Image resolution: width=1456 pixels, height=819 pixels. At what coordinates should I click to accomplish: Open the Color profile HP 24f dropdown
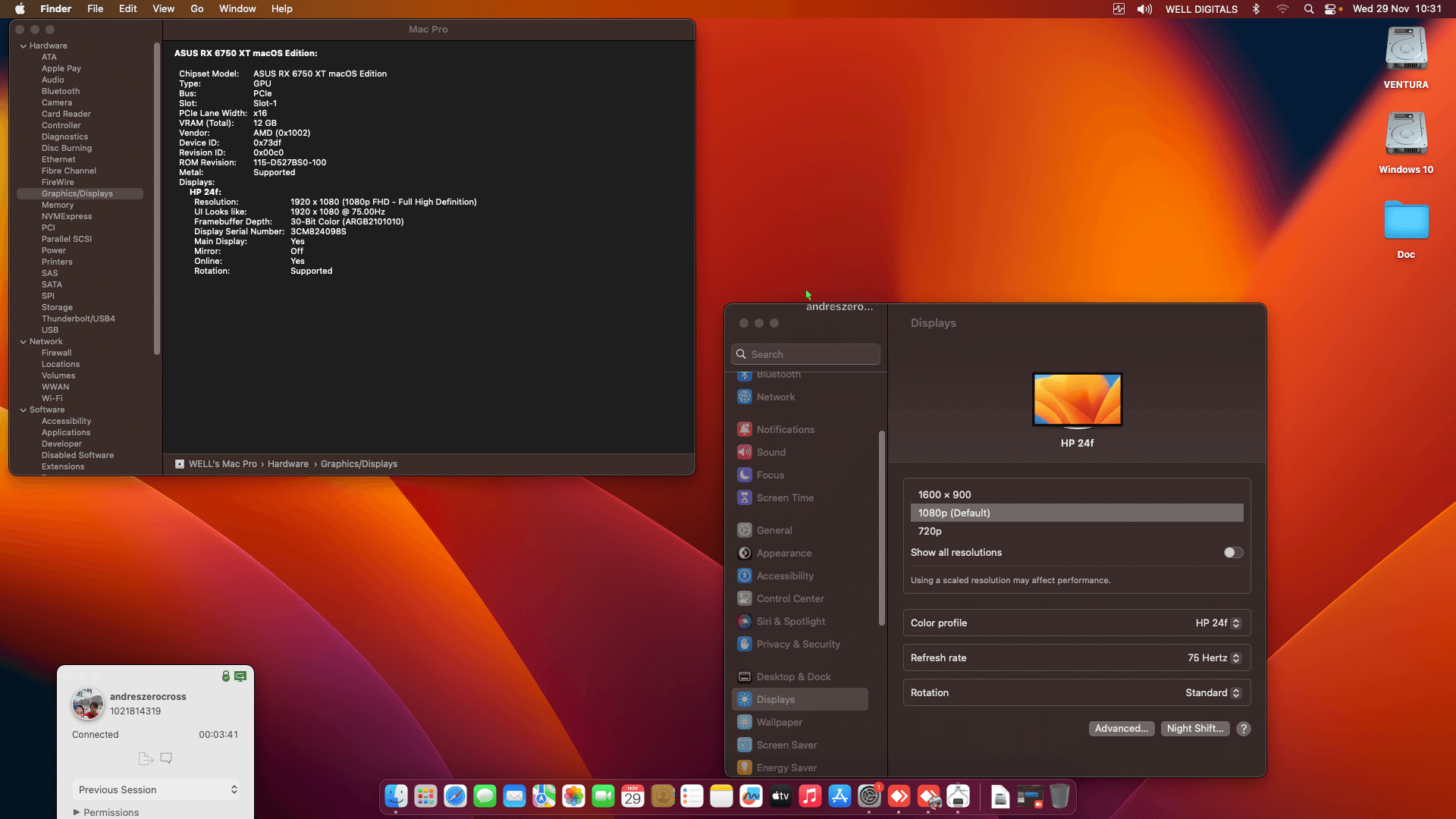1218,623
